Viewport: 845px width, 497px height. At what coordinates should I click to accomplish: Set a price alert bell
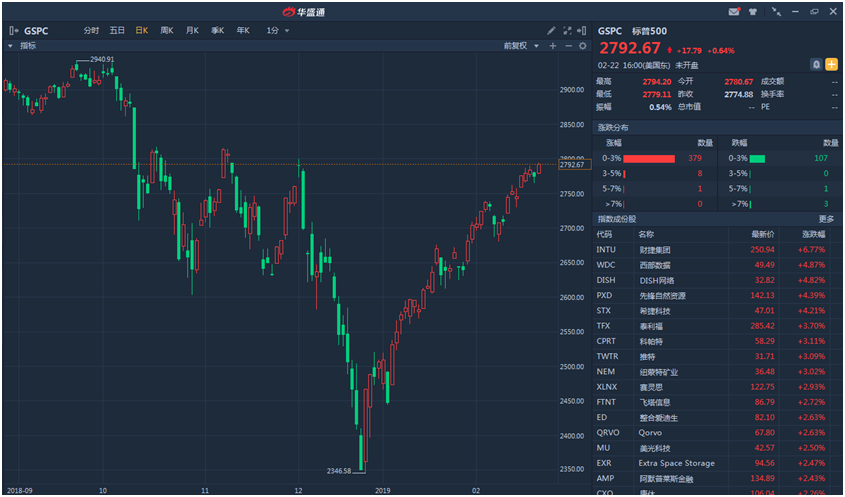click(817, 64)
